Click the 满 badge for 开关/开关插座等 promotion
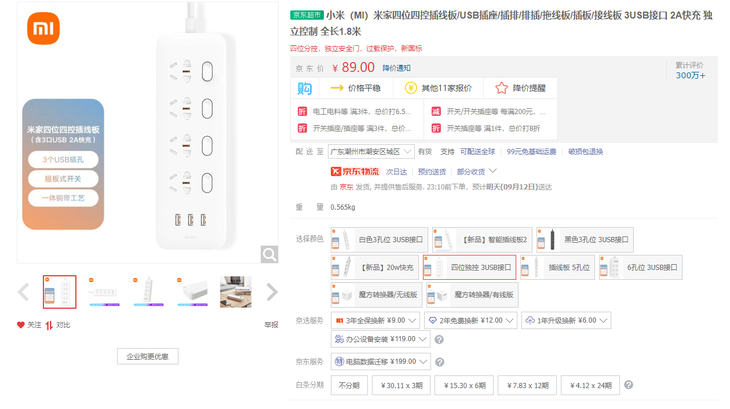The width and height of the screenshot is (730, 409). pyautogui.click(x=436, y=112)
